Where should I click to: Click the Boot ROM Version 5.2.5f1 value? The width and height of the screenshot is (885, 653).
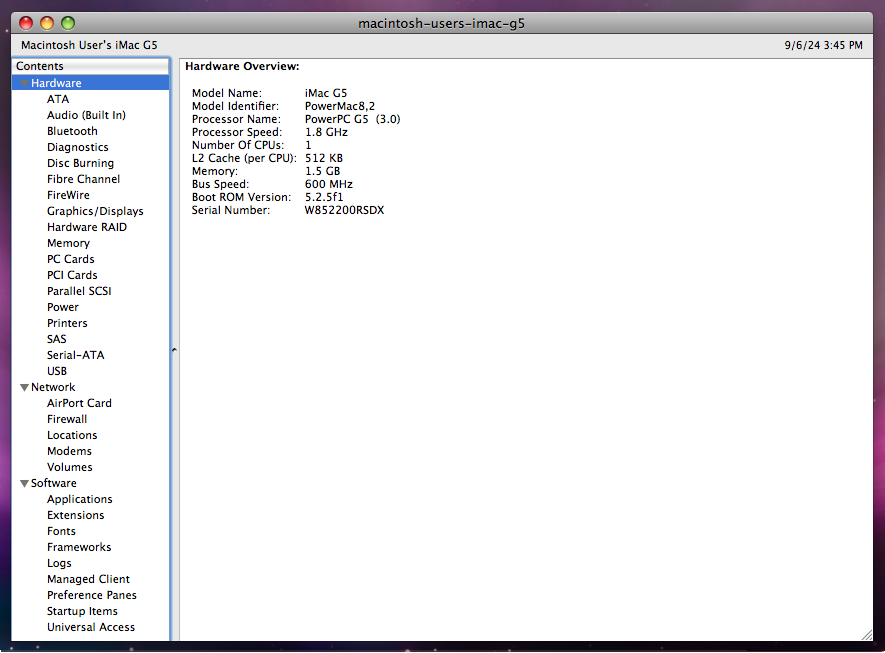(x=323, y=198)
